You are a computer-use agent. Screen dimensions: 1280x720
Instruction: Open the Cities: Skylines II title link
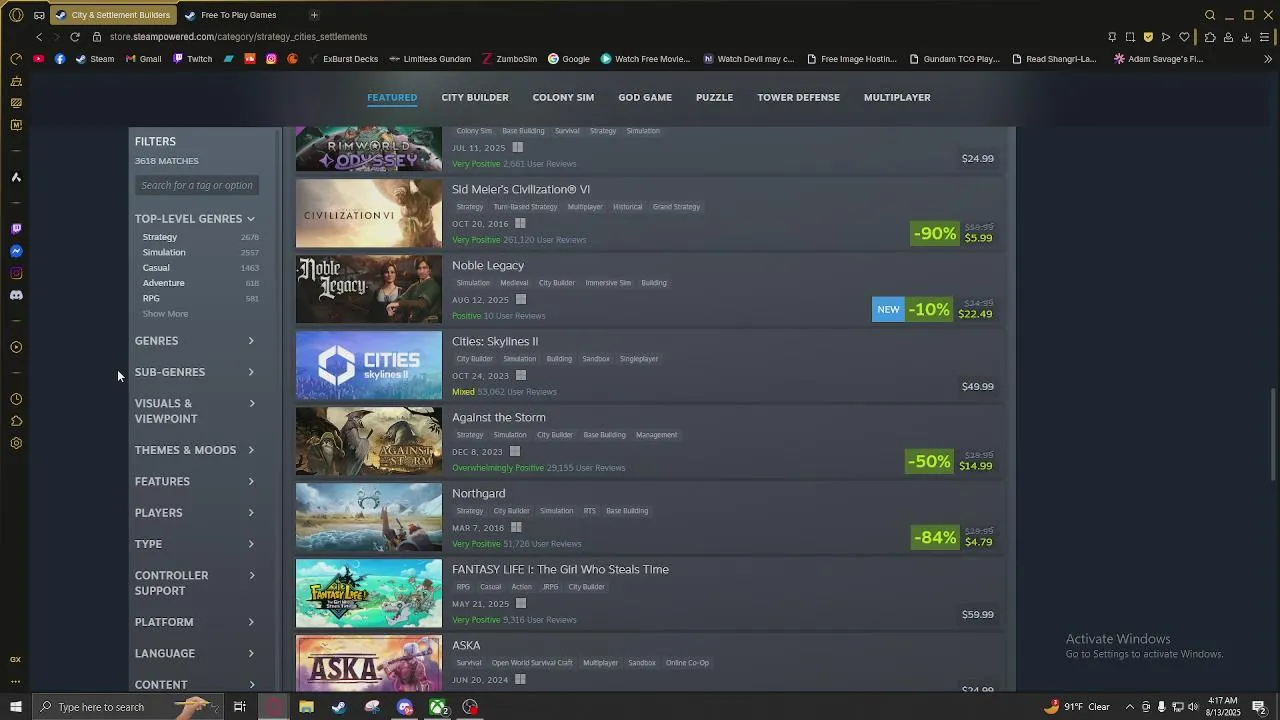495,341
